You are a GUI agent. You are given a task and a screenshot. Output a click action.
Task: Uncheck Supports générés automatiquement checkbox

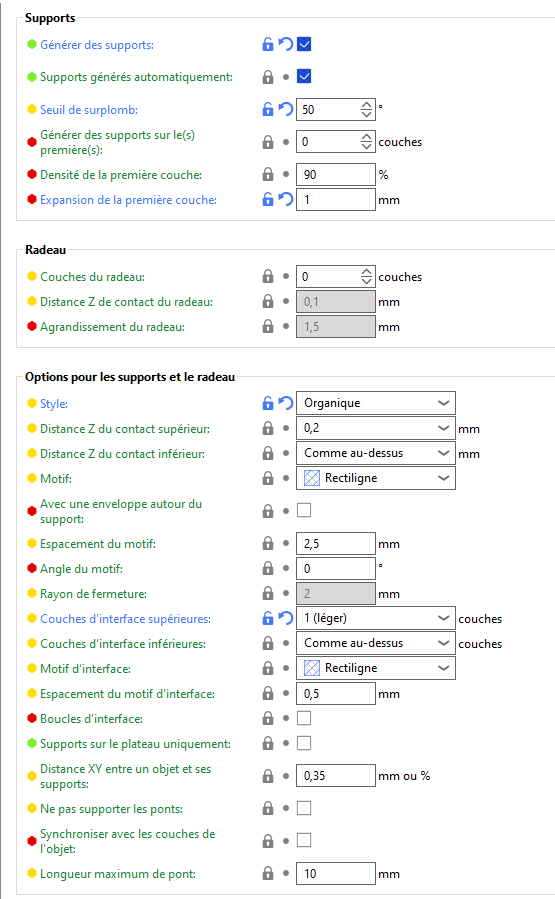pos(304,76)
